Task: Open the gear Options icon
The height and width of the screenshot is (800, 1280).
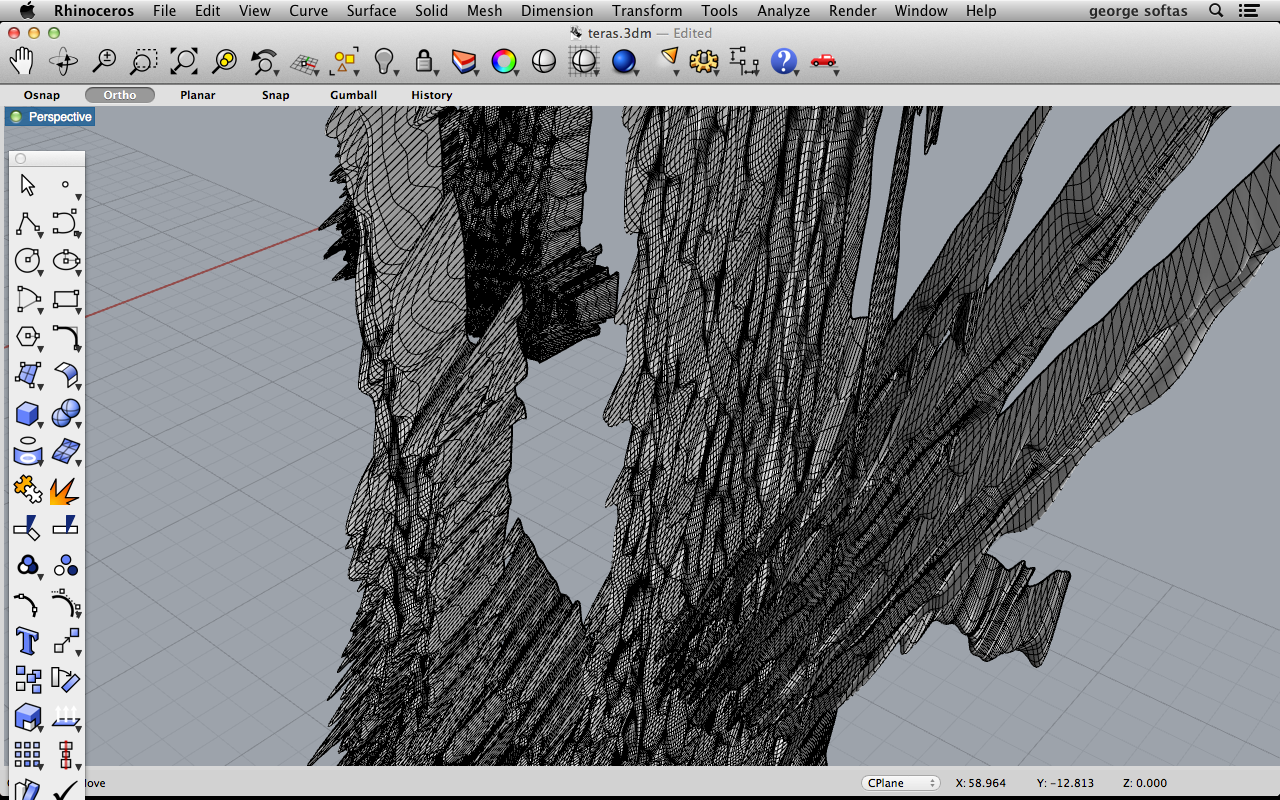Action: [704, 62]
